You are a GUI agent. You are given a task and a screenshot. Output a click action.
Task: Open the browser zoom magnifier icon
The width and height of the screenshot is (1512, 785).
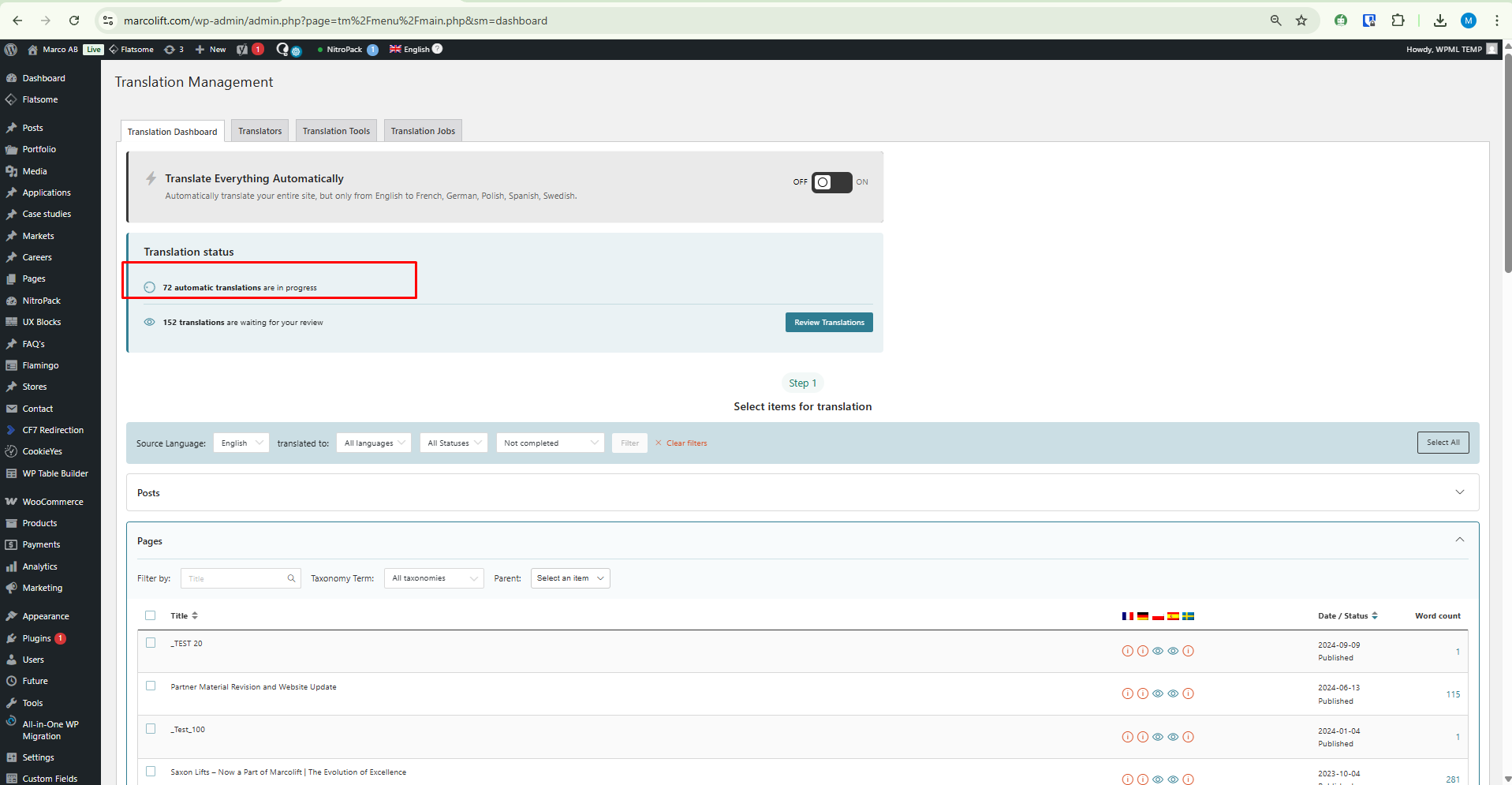pyautogui.click(x=1275, y=21)
